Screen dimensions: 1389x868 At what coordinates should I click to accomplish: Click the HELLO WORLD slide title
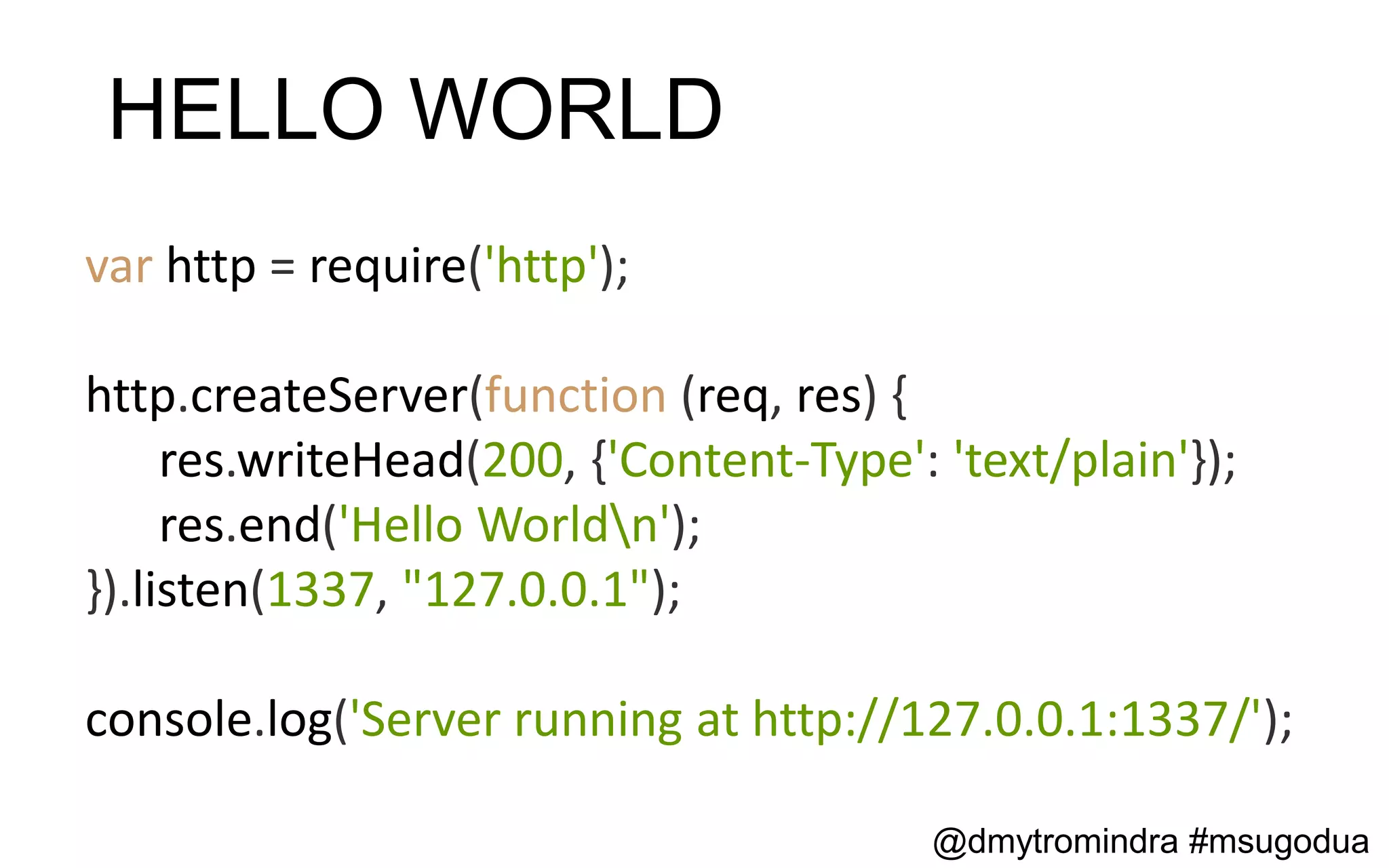415,109
